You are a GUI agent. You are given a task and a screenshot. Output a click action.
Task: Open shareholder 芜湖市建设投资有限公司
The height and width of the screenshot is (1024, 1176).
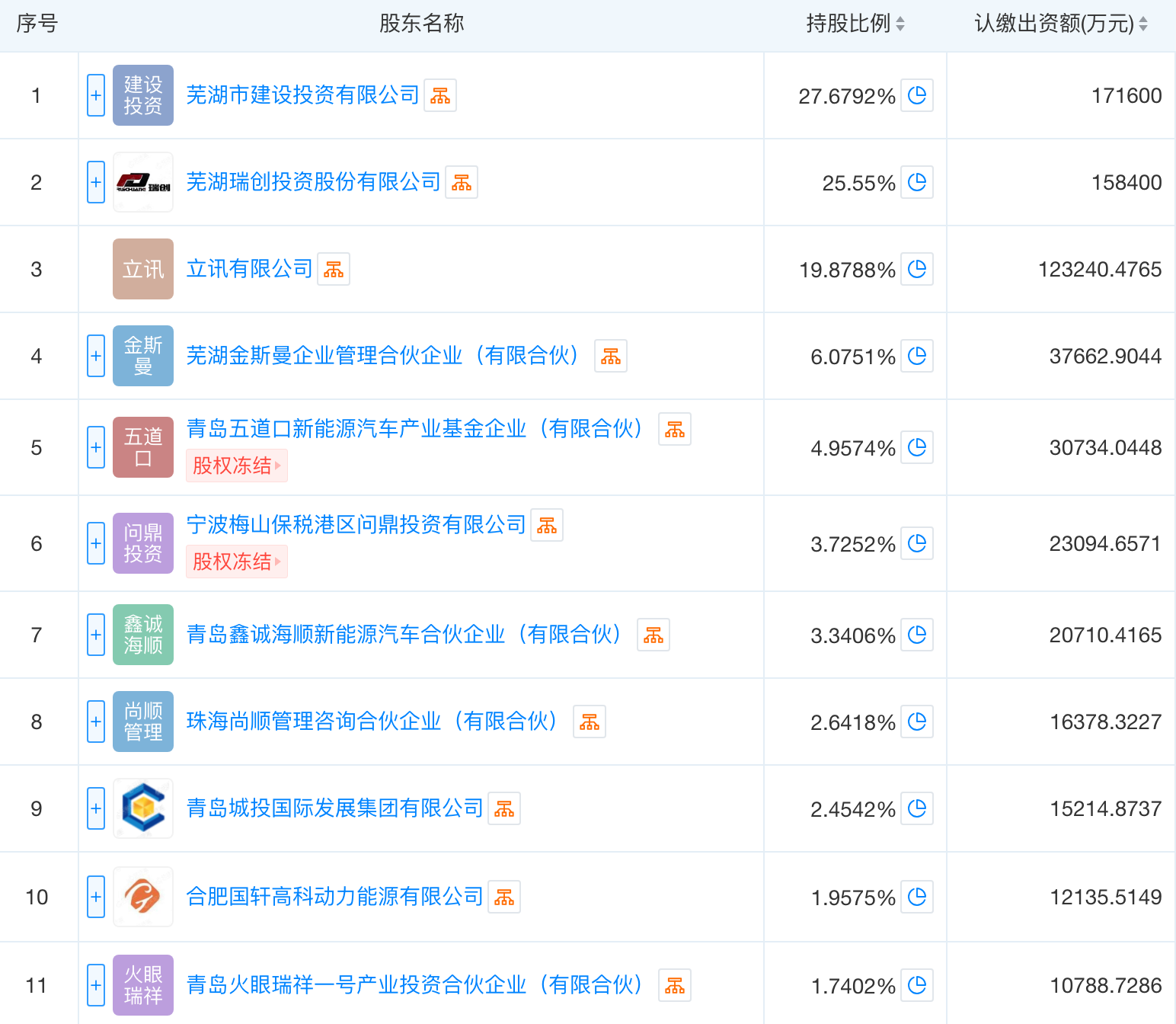pyautogui.click(x=303, y=95)
